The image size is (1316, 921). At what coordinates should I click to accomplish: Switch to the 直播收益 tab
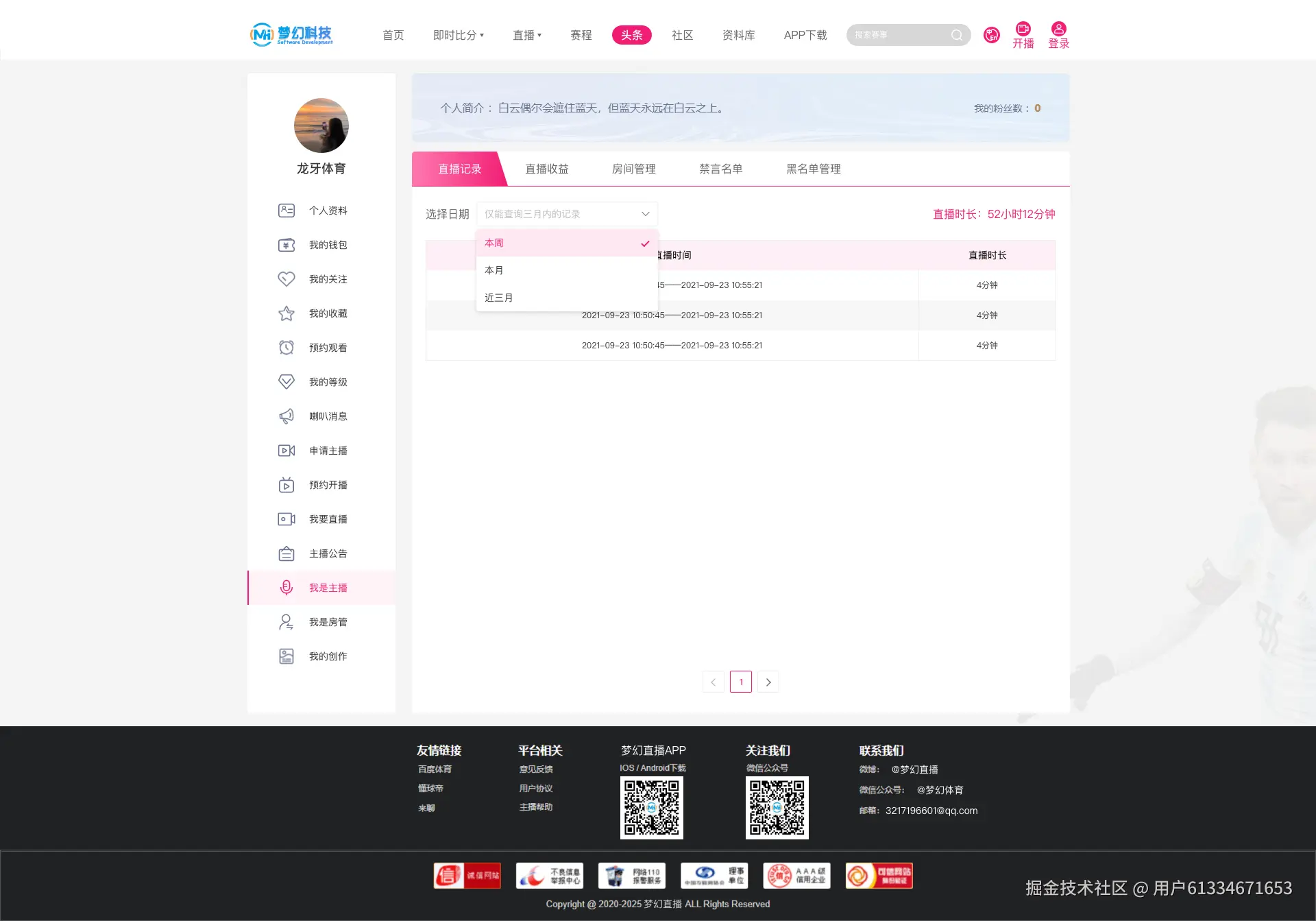click(546, 169)
